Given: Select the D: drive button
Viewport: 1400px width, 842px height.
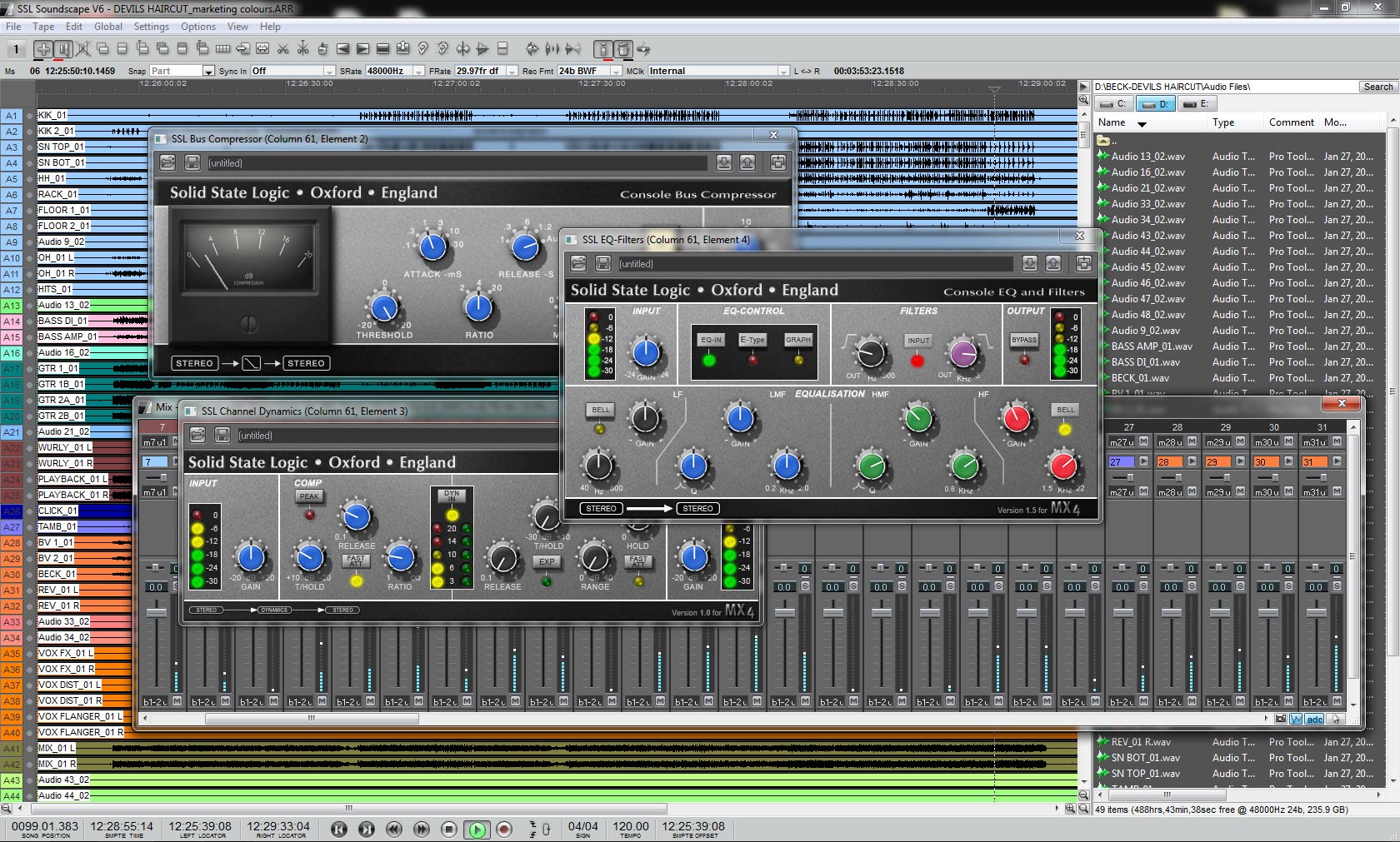Looking at the screenshot, I should (1155, 104).
